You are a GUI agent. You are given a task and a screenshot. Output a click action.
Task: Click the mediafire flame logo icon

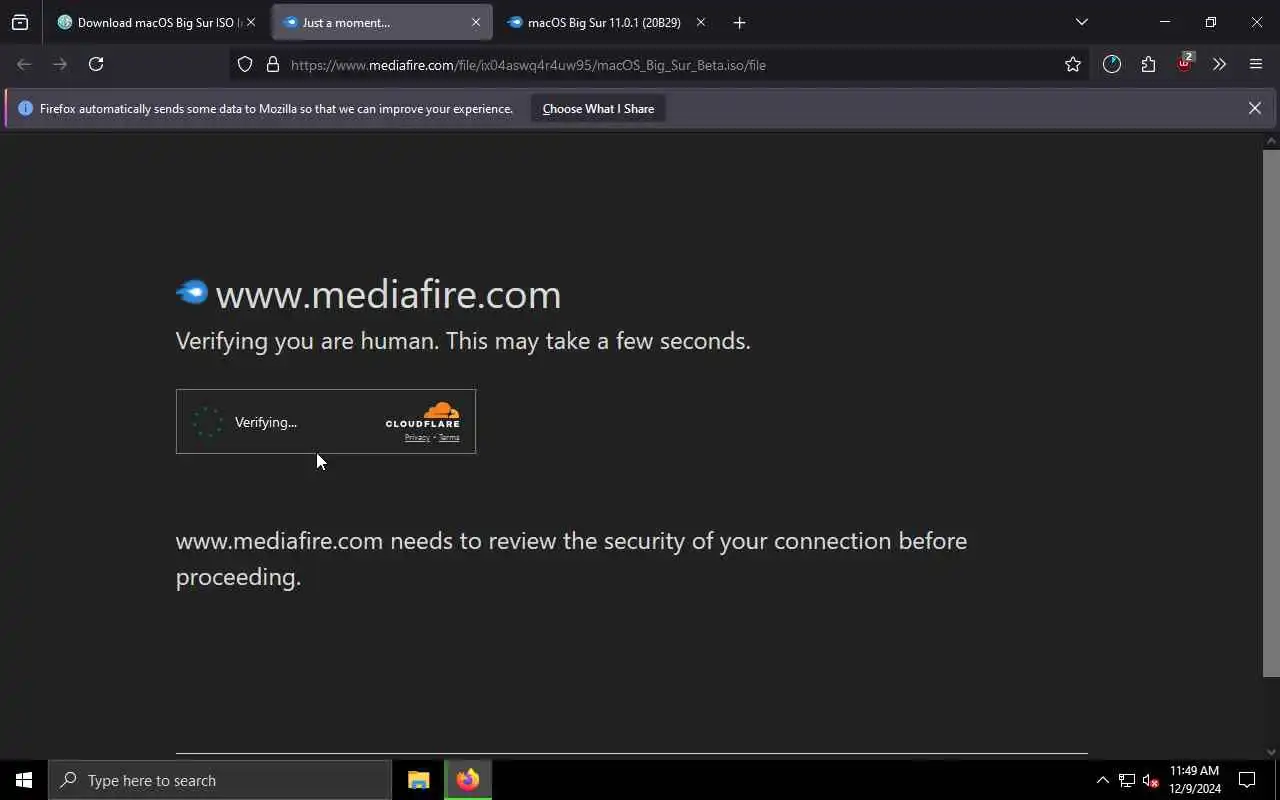tap(192, 292)
